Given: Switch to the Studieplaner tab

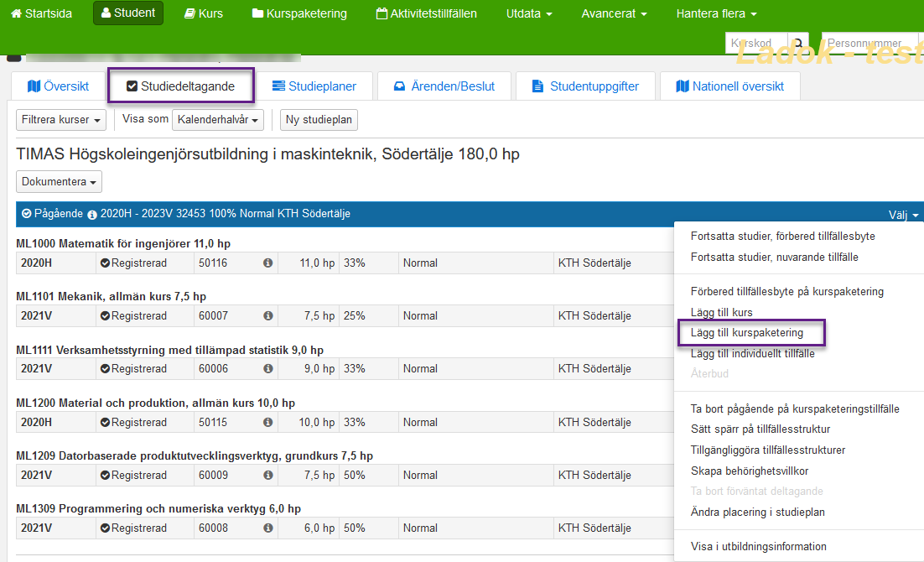Looking at the screenshot, I should [312, 86].
